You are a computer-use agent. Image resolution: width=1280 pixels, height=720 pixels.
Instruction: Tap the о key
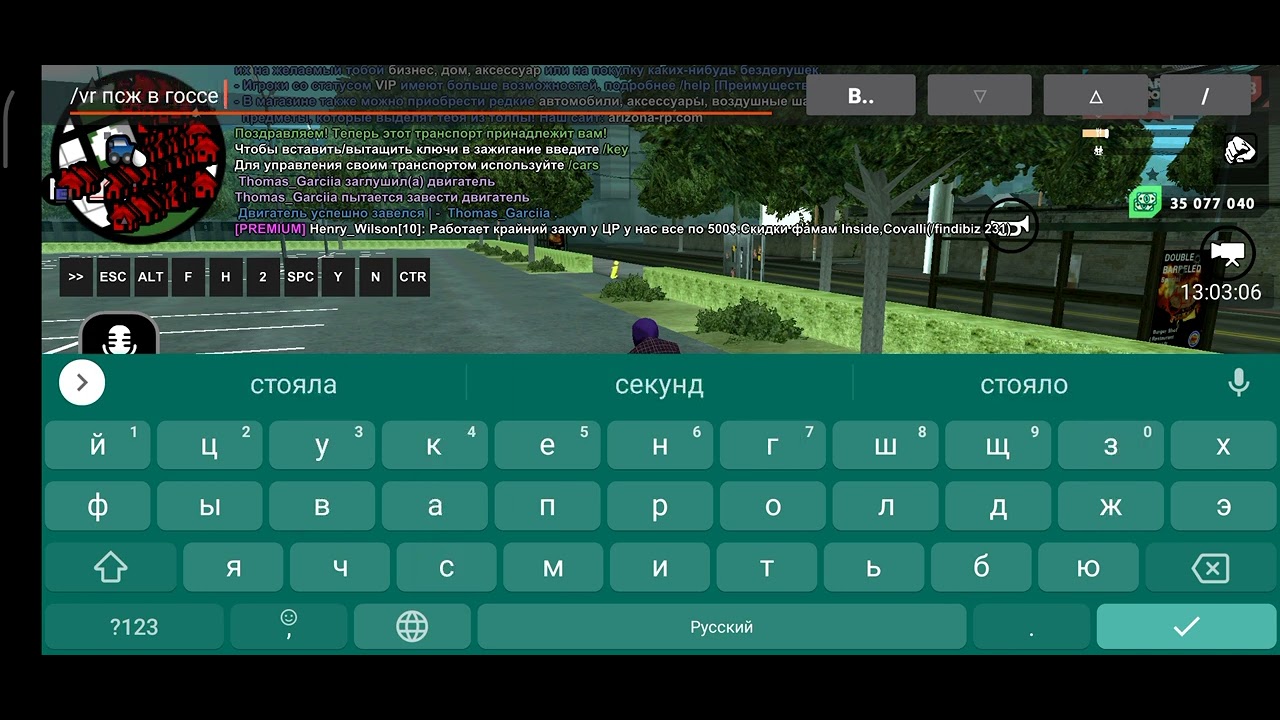click(x=772, y=507)
